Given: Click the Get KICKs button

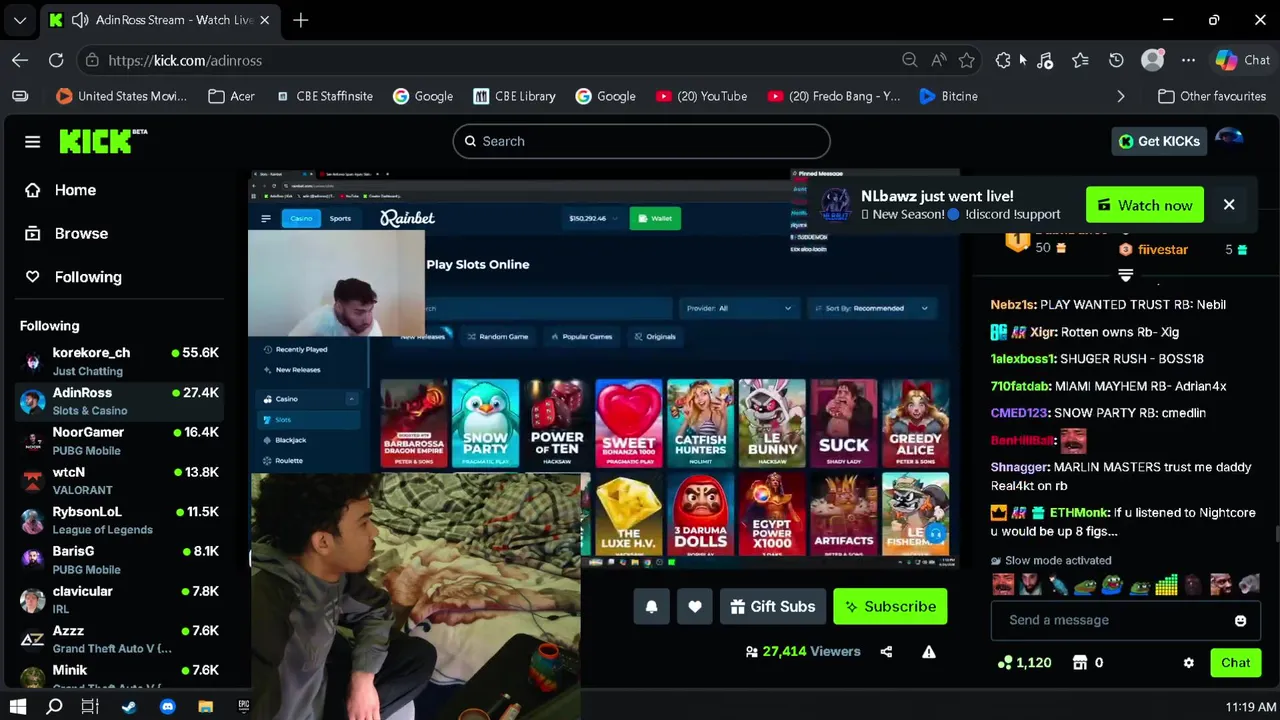Looking at the screenshot, I should point(1160,141).
